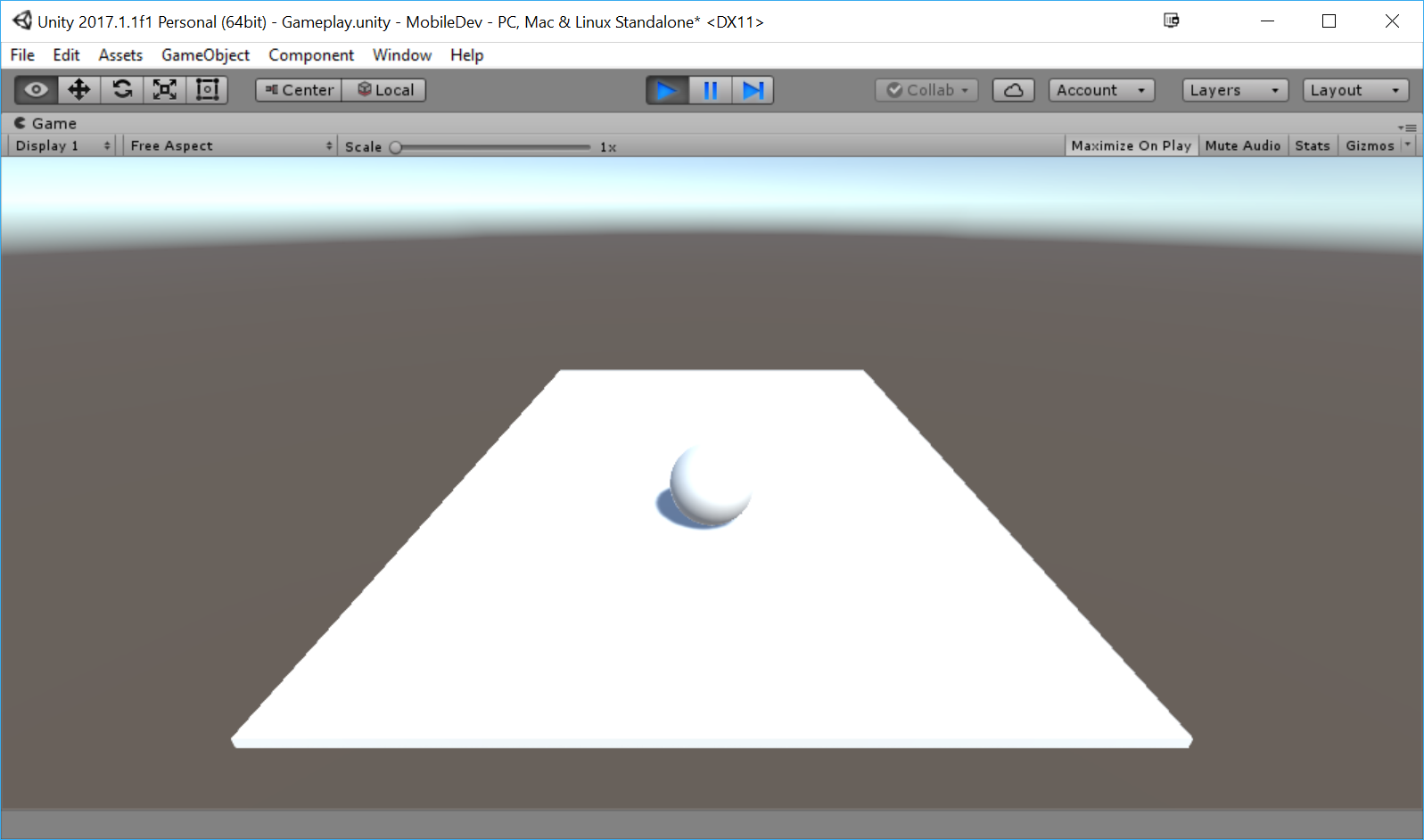
Task: Click the Unity logo in the title bar
Action: pos(21,21)
